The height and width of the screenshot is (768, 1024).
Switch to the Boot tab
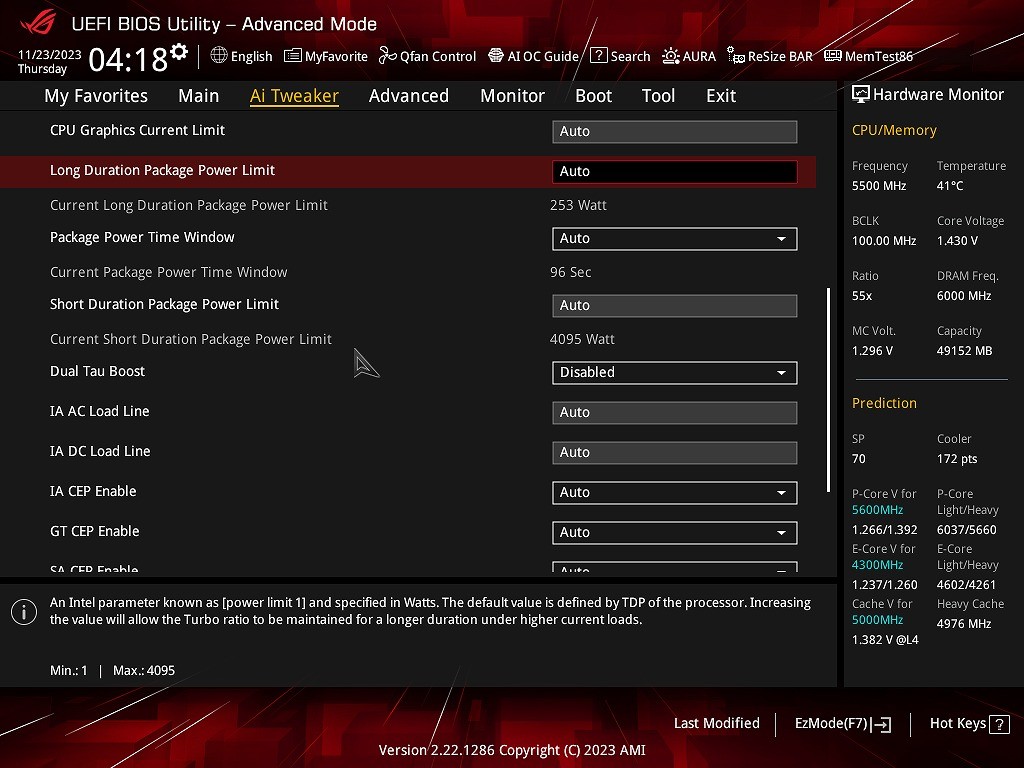(x=594, y=96)
